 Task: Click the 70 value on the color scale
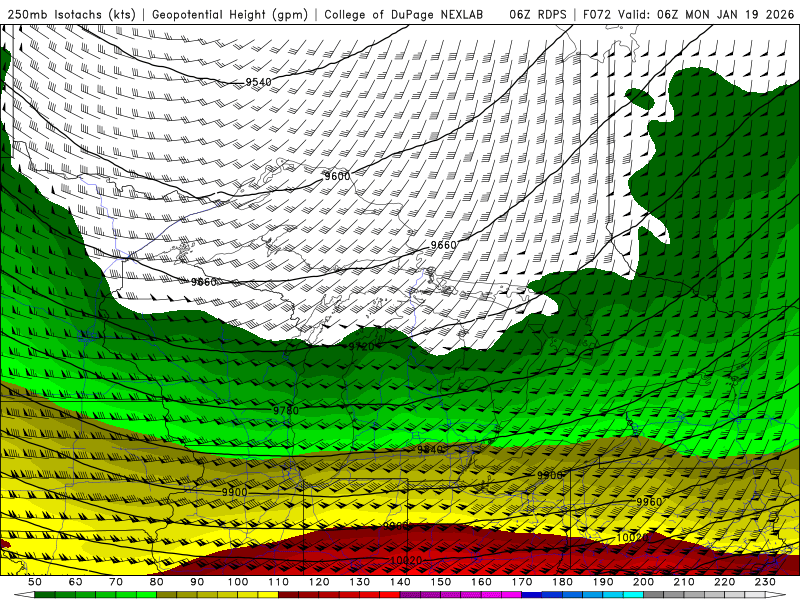(116, 582)
